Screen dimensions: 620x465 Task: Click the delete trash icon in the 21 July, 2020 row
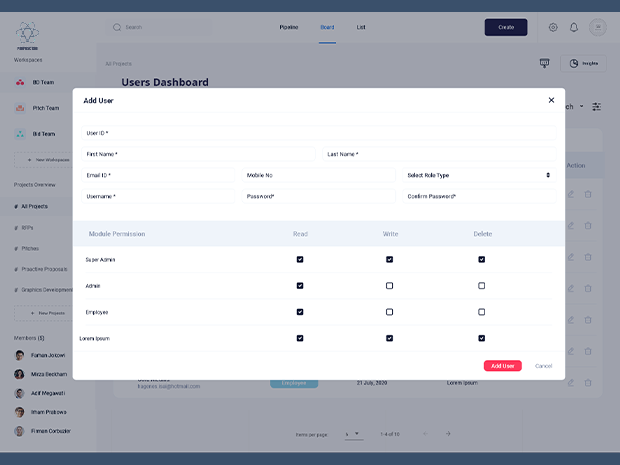coord(588,382)
